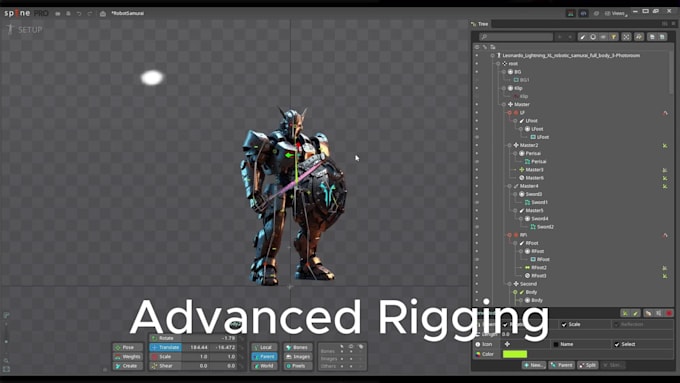Viewport: 680px width, 383px height.
Task: Click the green pencil icon in properties header
Action: (635, 313)
